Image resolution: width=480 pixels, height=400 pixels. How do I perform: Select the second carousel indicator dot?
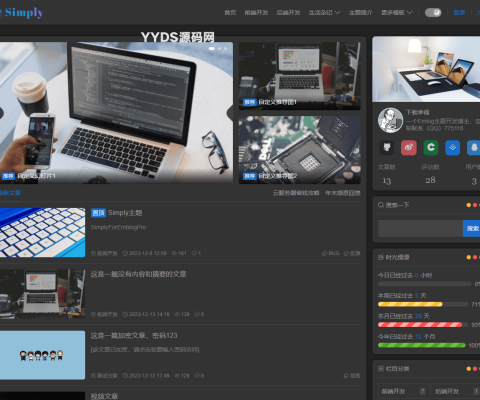[x=219, y=49]
